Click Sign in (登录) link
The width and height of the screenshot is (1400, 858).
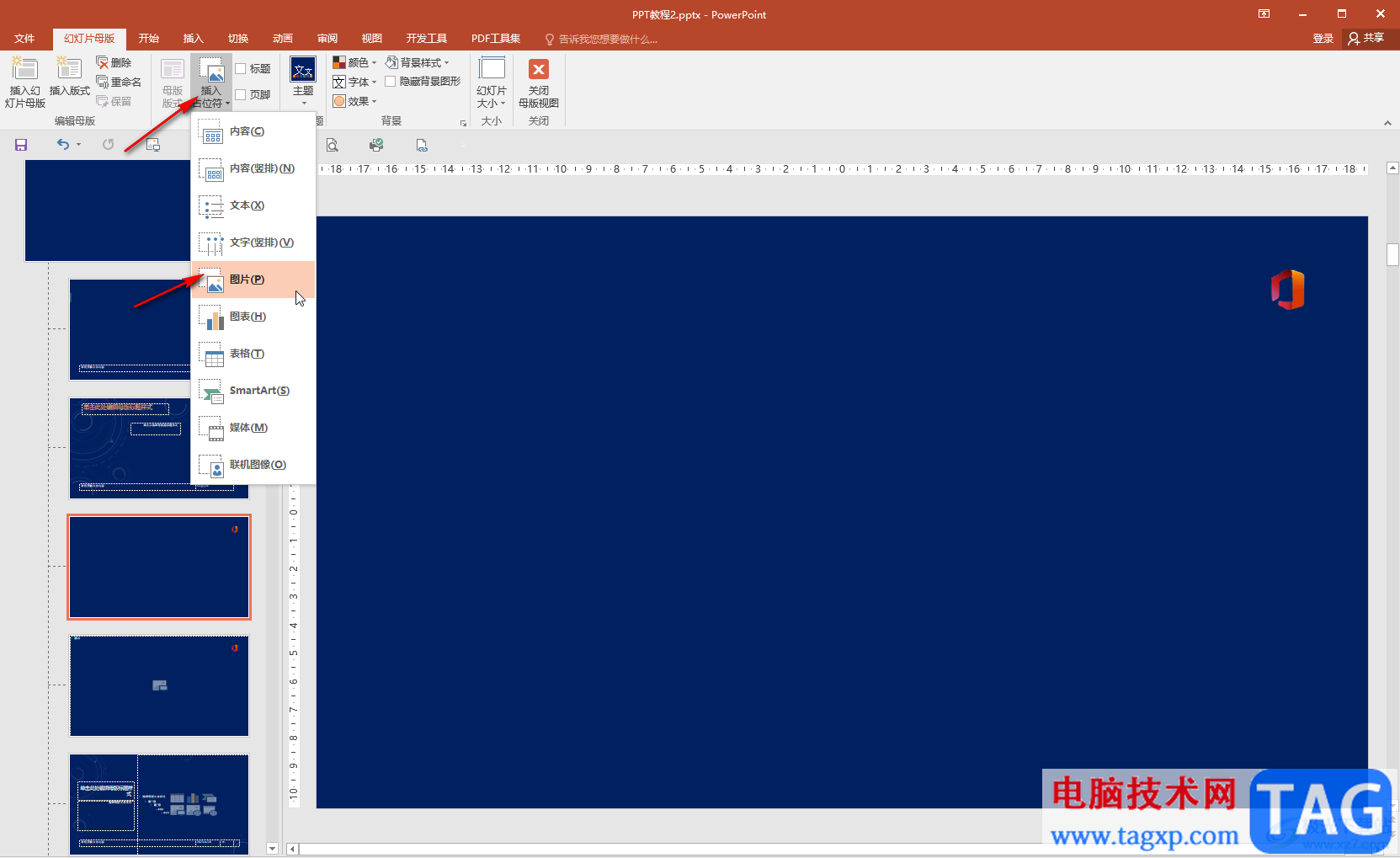pos(1323,39)
